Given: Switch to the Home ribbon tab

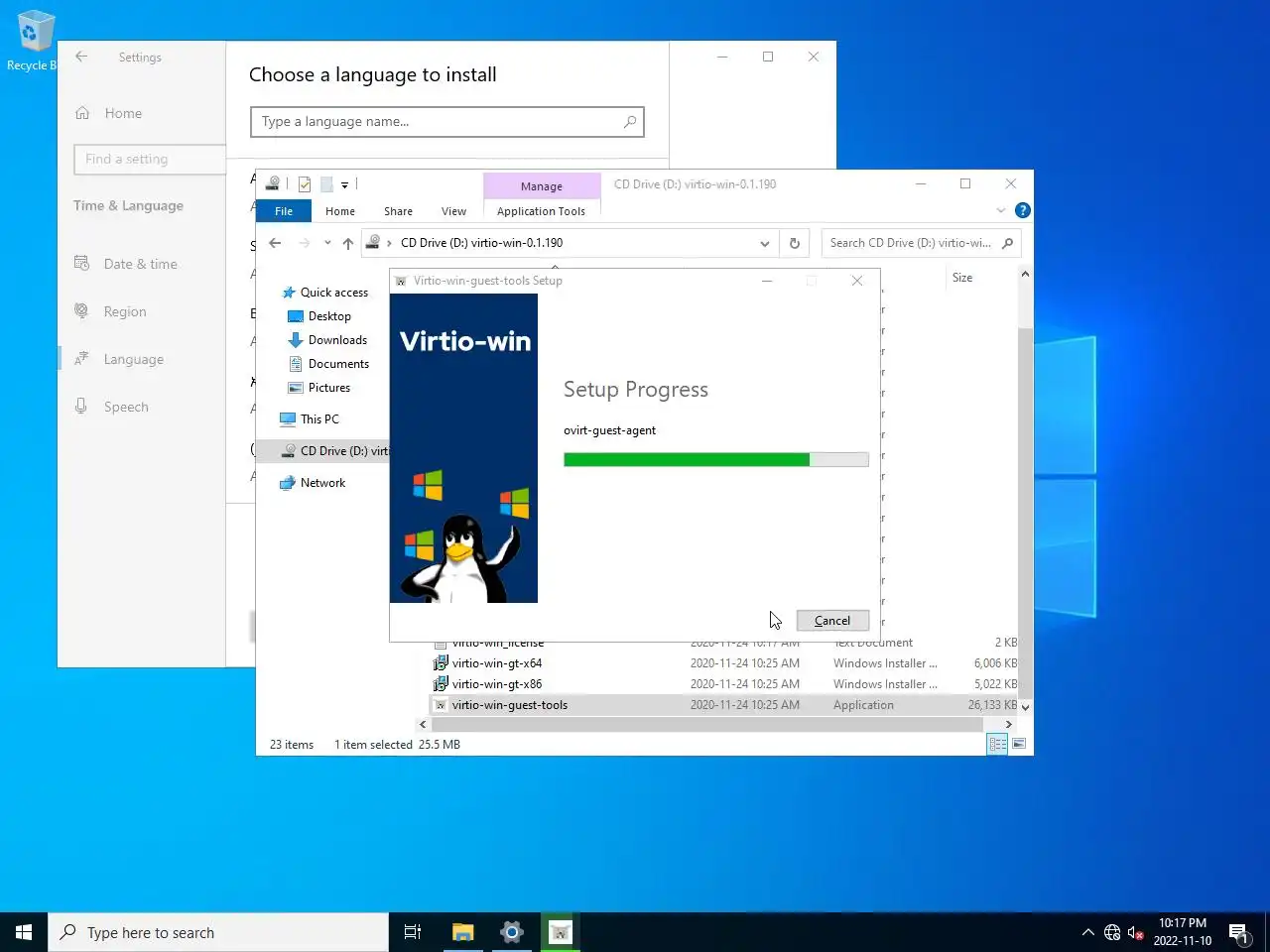Looking at the screenshot, I should pyautogui.click(x=340, y=211).
